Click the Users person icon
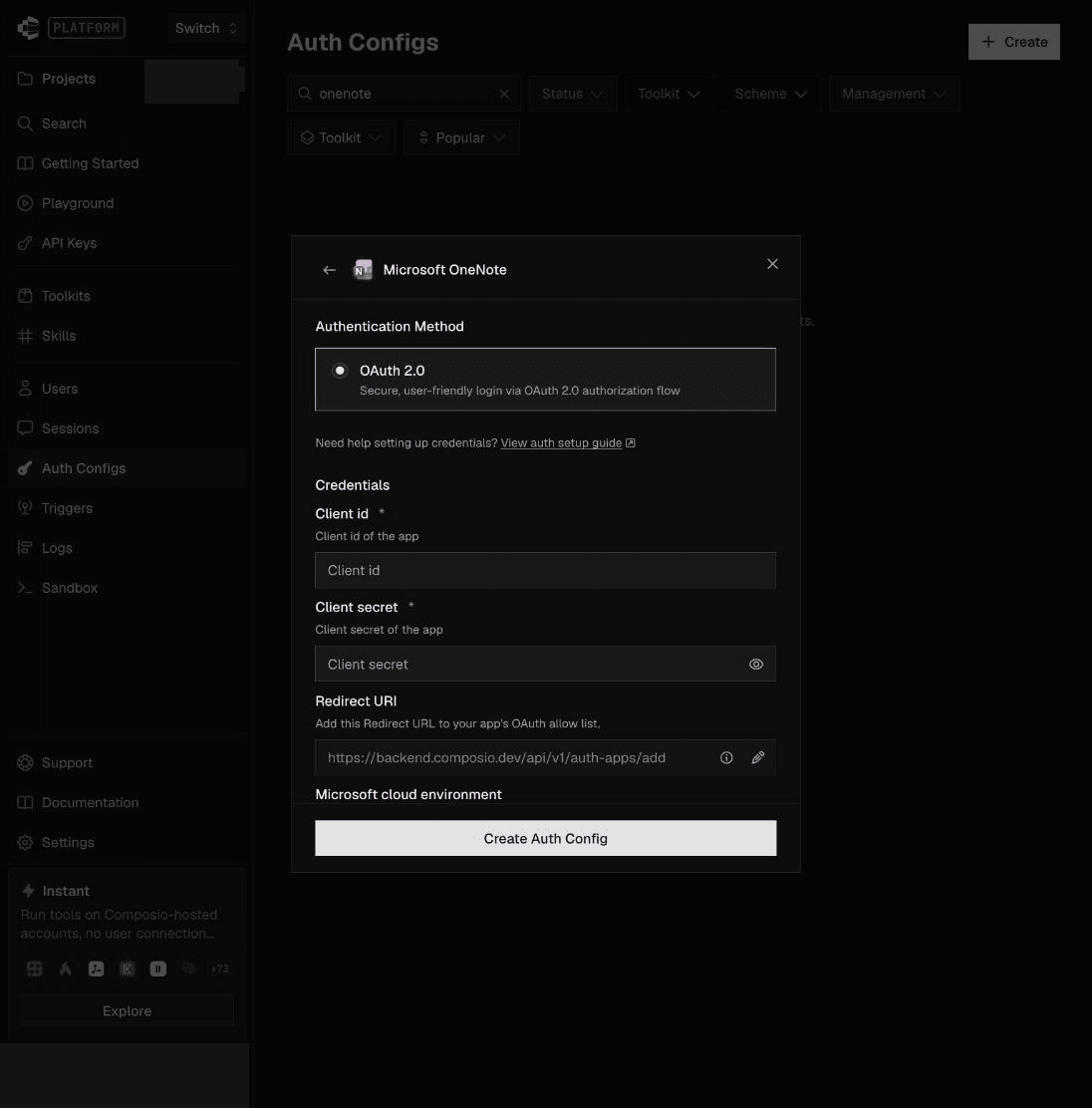Screen dimensions: 1092x1108 tap(25, 389)
